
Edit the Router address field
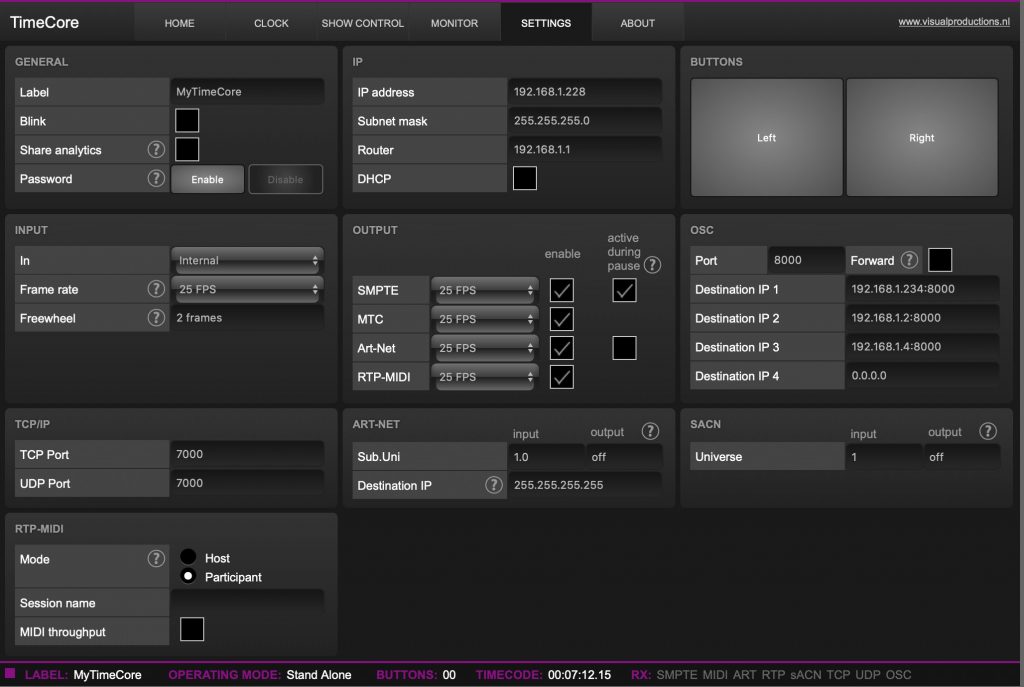[584, 149]
